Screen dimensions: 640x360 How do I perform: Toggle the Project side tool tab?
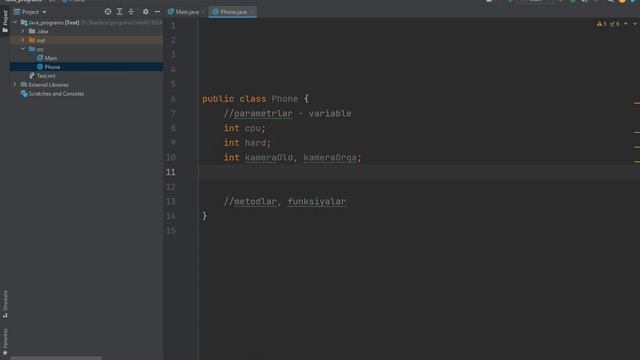coord(5,20)
